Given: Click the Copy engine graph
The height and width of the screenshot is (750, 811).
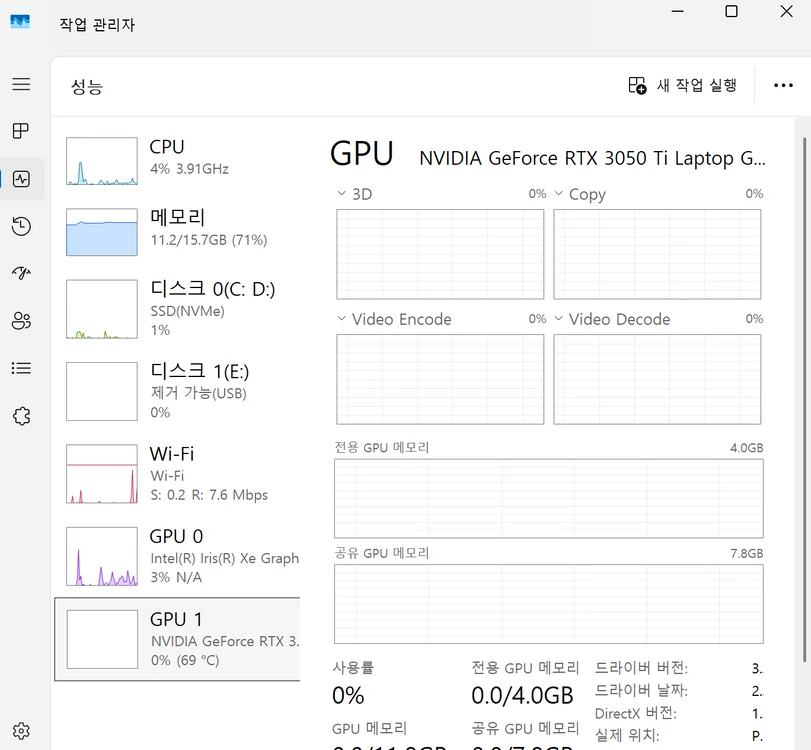Looking at the screenshot, I should (x=657, y=254).
